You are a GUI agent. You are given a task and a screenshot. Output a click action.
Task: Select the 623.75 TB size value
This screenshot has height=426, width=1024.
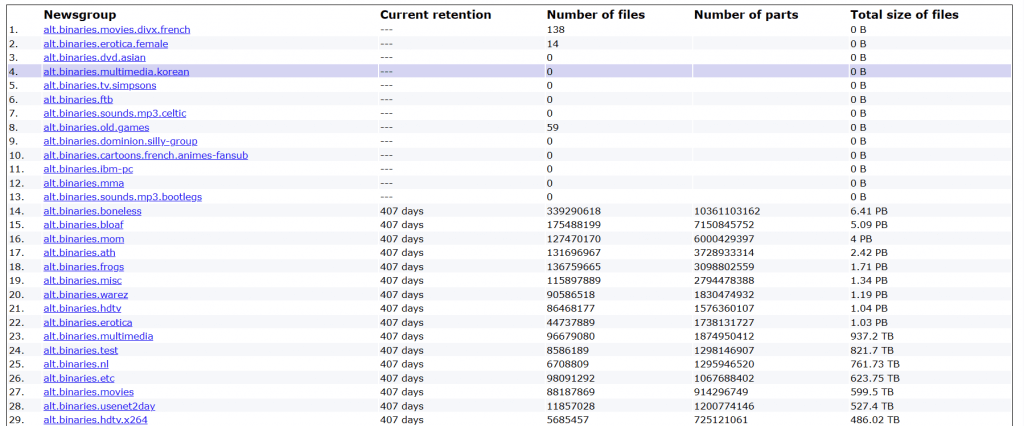tap(875, 378)
